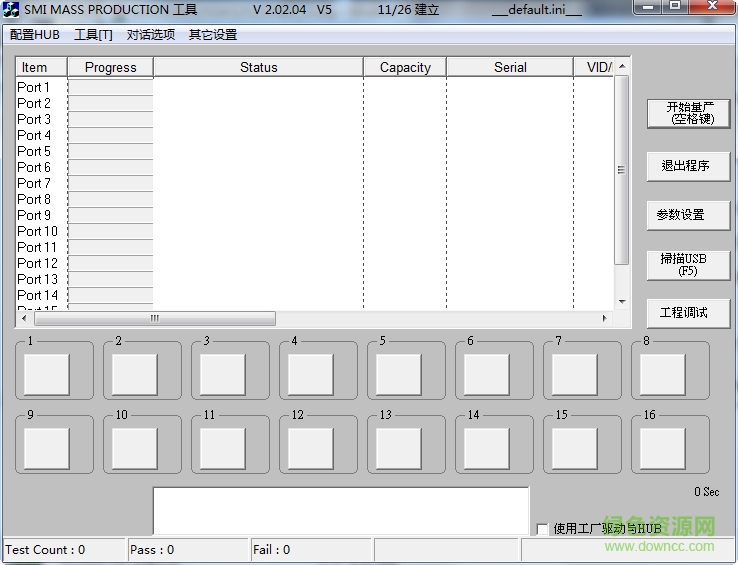The image size is (738, 565).
Task: Click the port slot 12 box
Action: 311,449
